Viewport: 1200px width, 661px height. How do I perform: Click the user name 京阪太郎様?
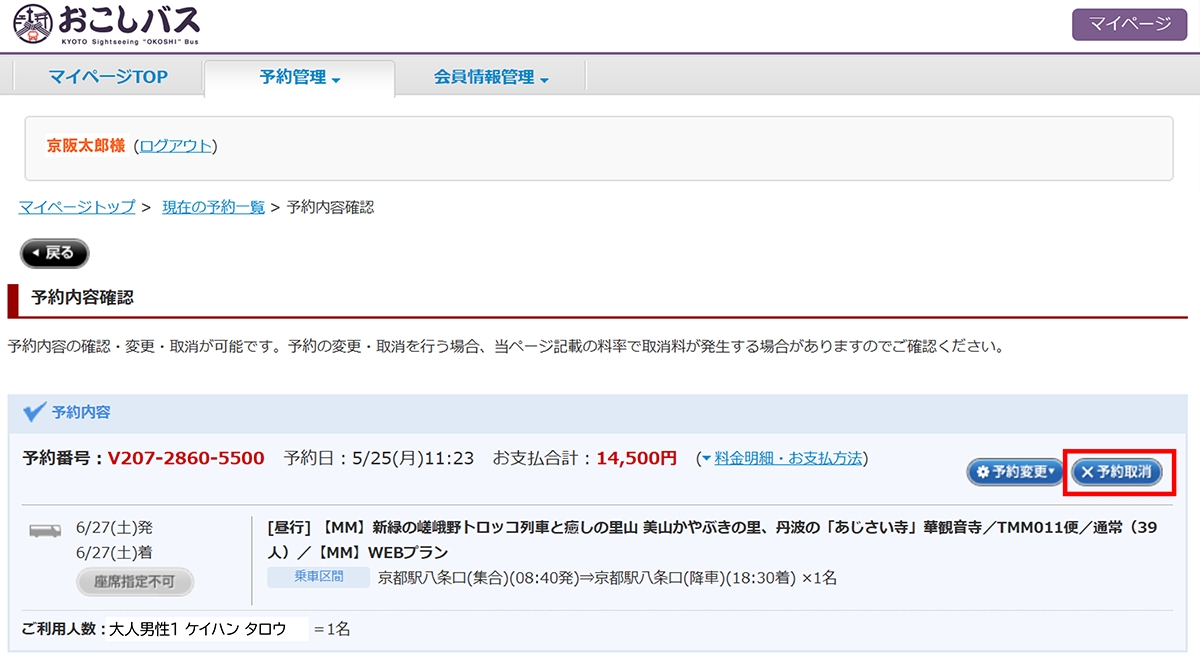[x=86, y=146]
